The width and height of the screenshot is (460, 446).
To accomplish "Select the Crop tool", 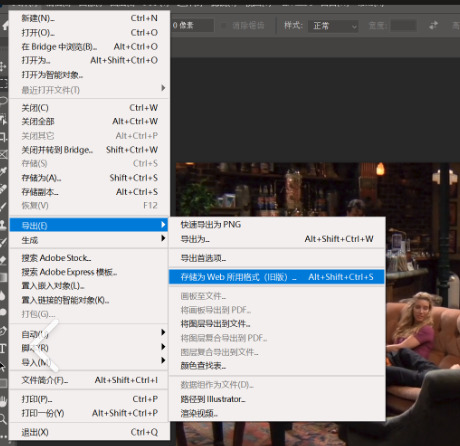I will point(3,136).
